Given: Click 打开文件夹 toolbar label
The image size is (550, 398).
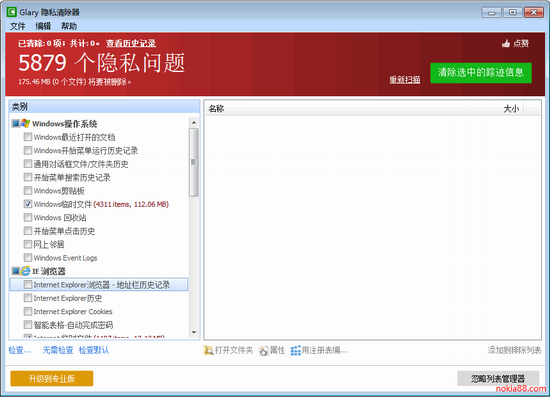Looking at the screenshot, I should click(x=234, y=350).
